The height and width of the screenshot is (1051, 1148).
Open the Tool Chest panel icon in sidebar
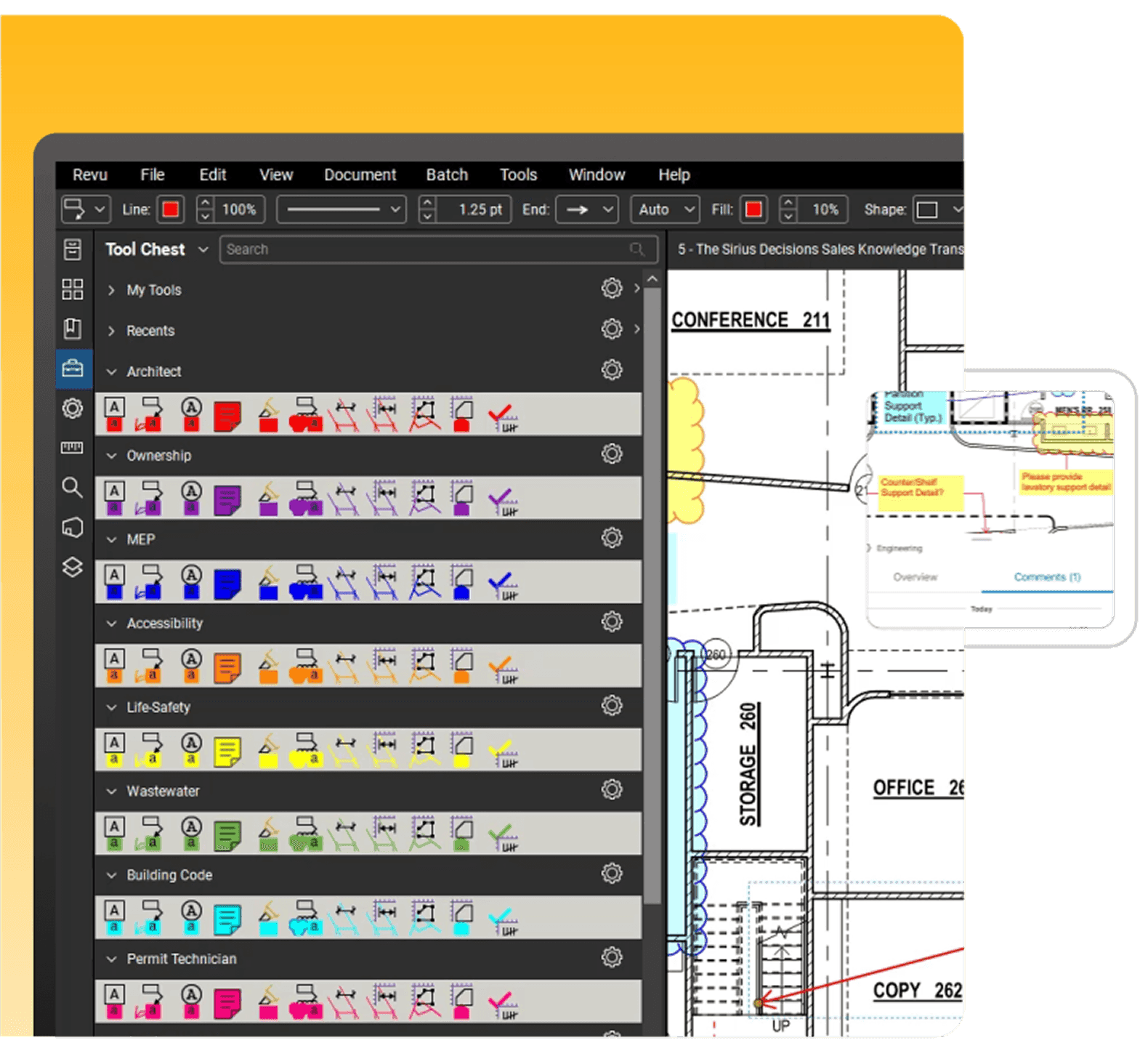coord(73,369)
